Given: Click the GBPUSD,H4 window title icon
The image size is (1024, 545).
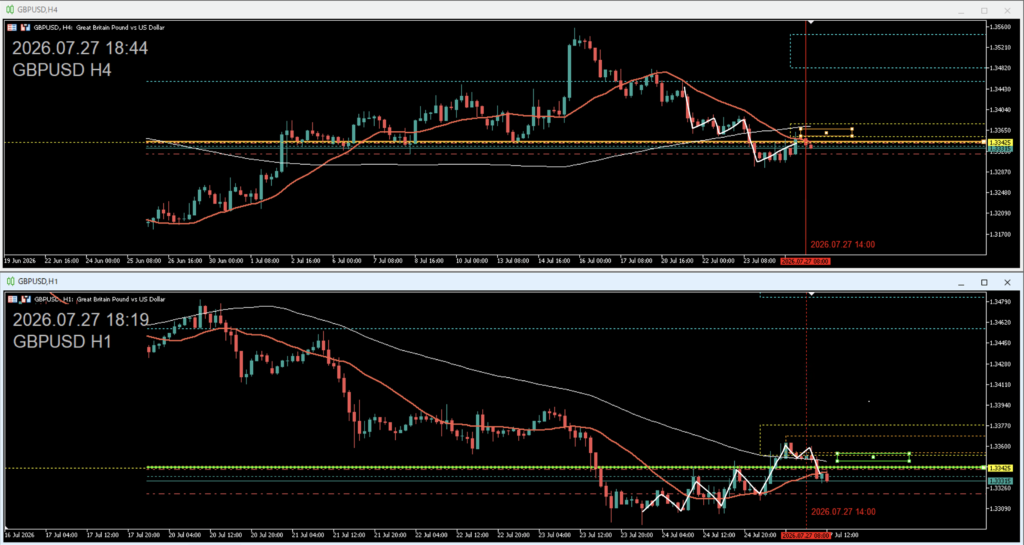Looking at the screenshot, I should tap(10, 10).
